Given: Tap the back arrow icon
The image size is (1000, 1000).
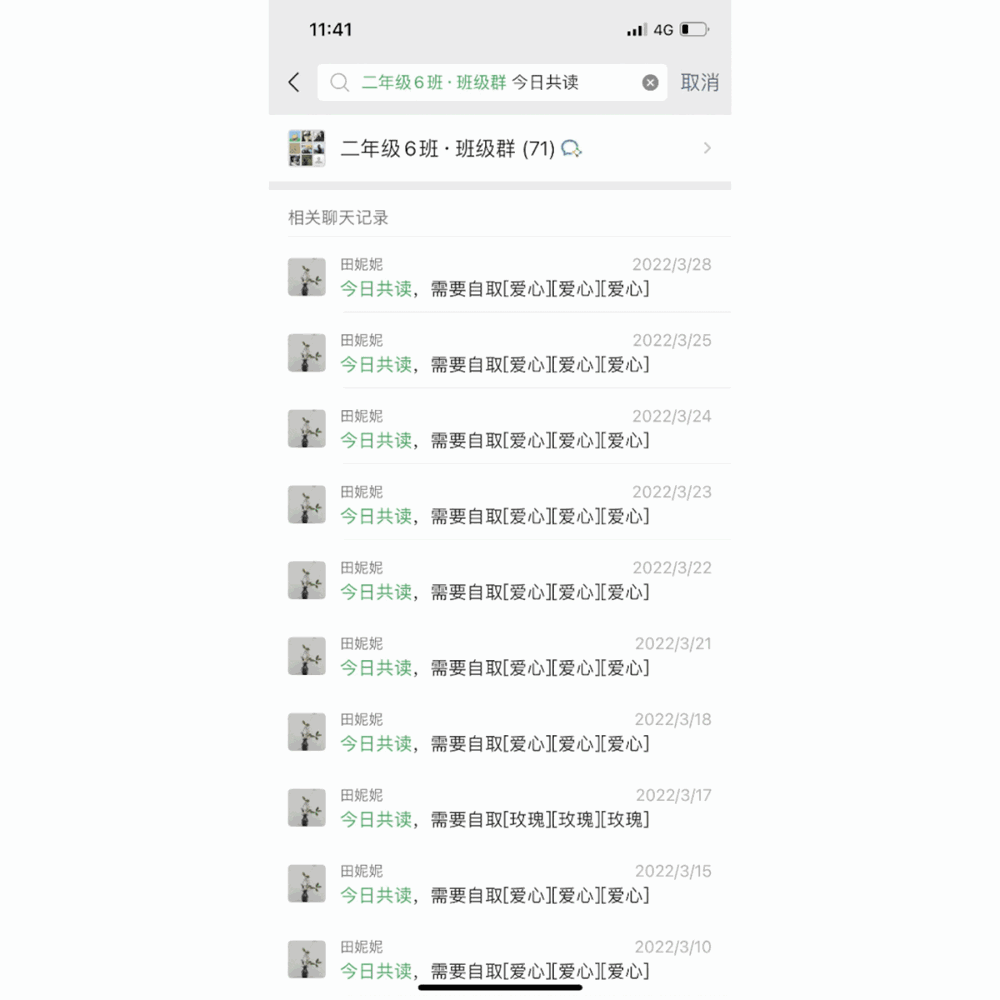Looking at the screenshot, I should (293, 82).
